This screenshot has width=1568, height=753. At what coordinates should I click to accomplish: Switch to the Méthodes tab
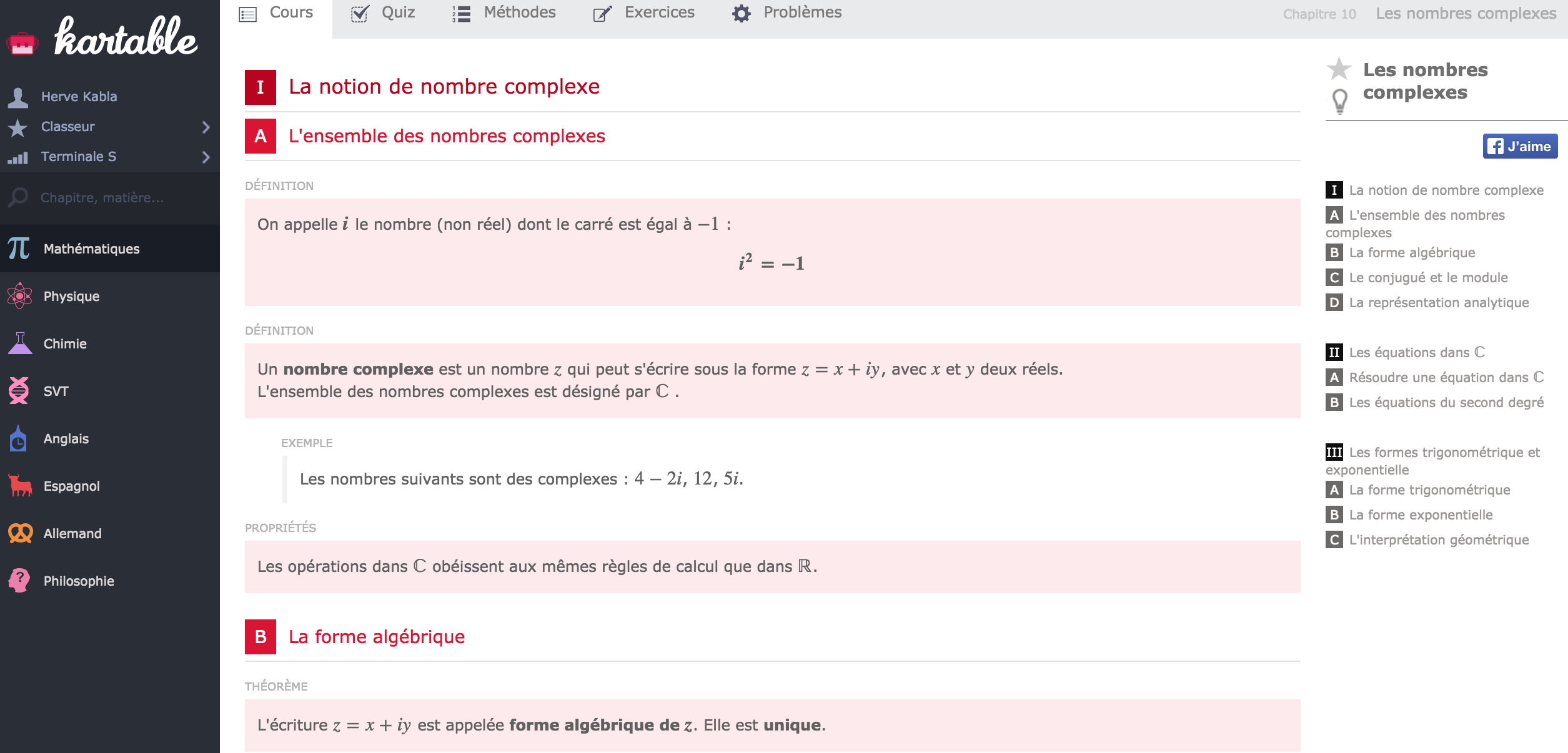point(504,13)
